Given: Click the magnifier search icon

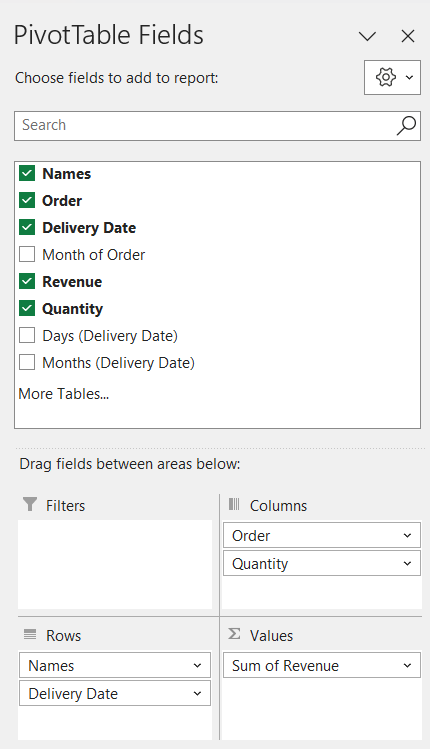Looking at the screenshot, I should pos(406,126).
